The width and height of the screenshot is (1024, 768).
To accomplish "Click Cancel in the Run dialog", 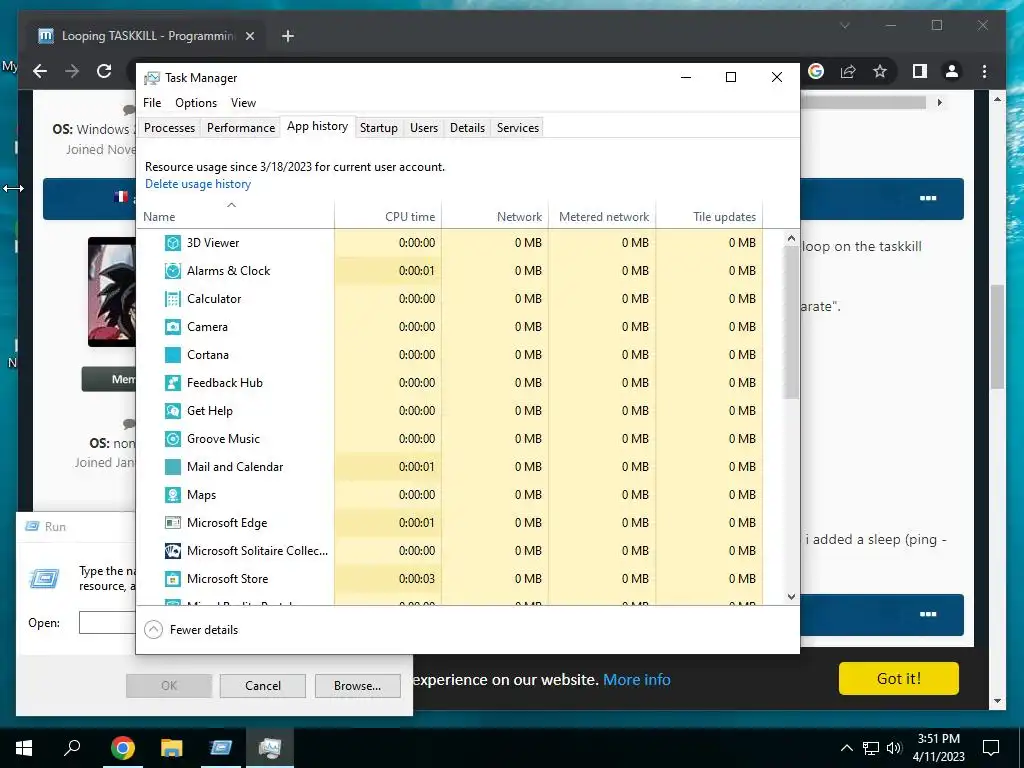I will [263, 686].
